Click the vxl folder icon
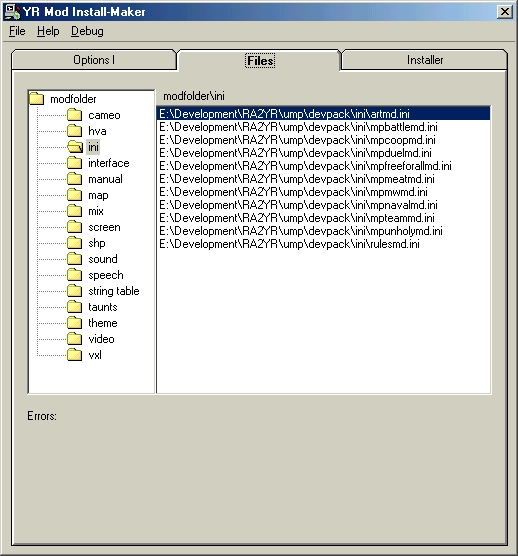This screenshot has height=556, width=518. pyautogui.click(x=74, y=355)
